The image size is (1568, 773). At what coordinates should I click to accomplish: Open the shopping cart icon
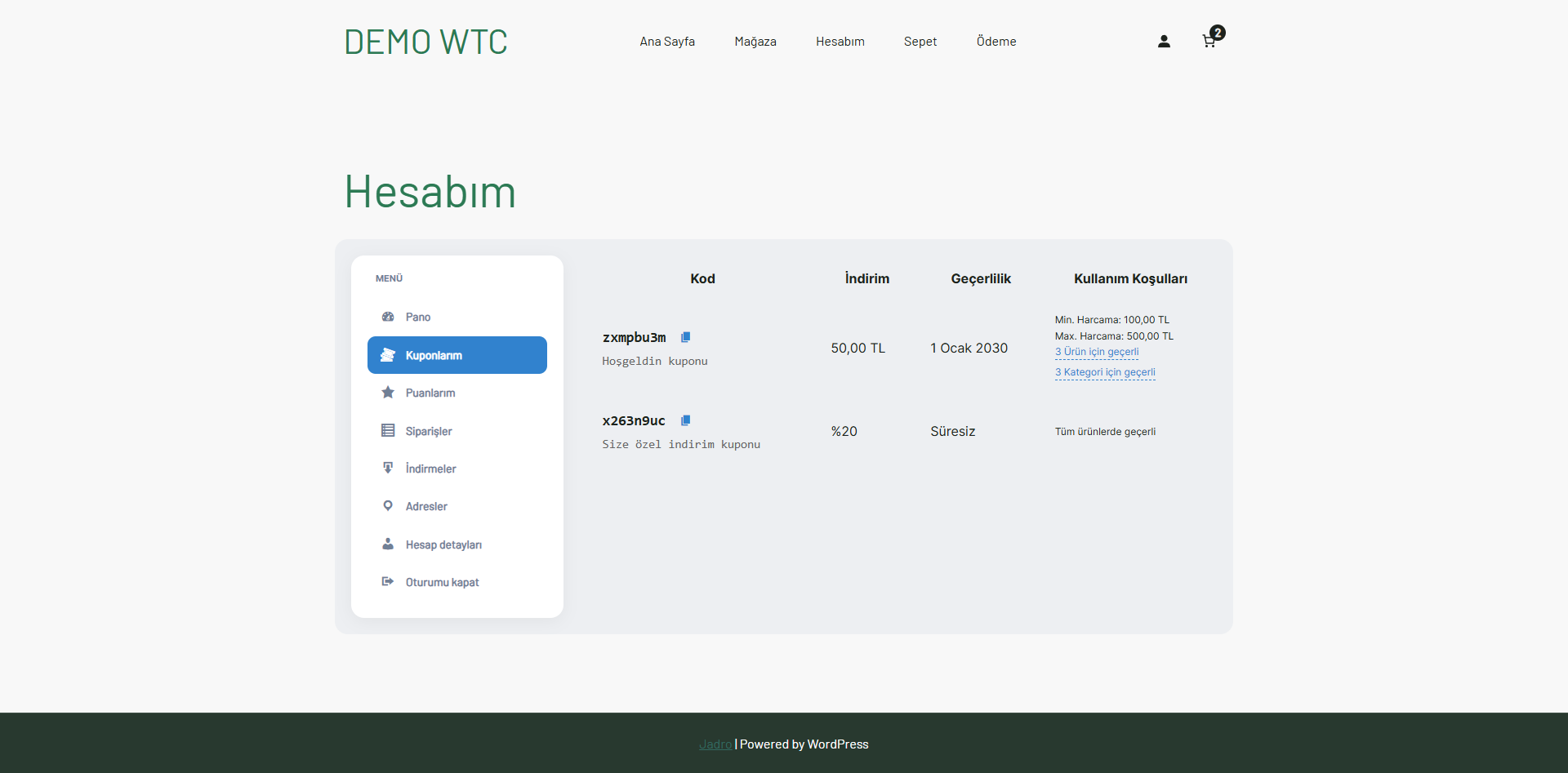coord(1209,41)
